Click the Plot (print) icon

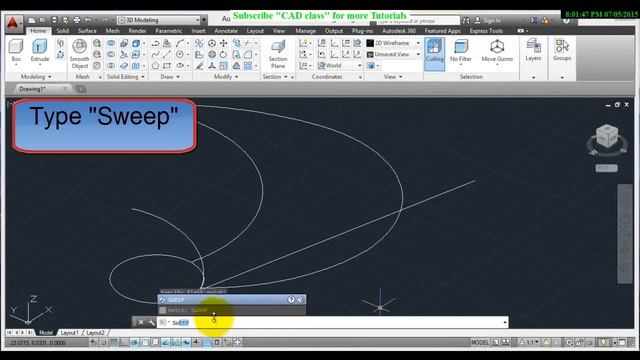tap(77, 20)
